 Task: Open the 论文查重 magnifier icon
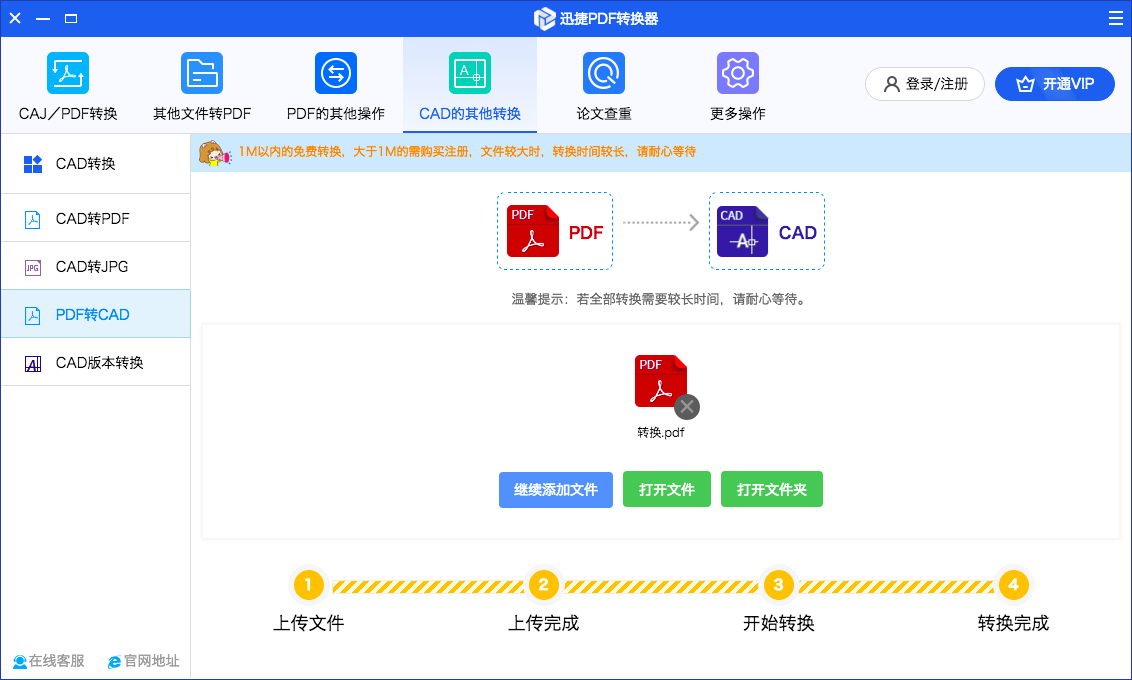coord(604,73)
